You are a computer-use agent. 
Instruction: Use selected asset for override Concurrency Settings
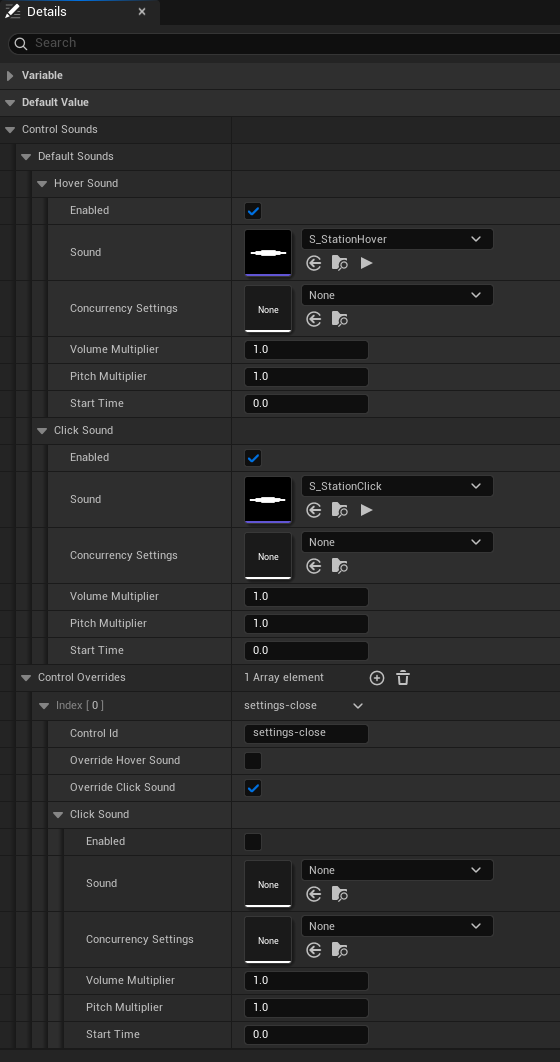click(314, 950)
